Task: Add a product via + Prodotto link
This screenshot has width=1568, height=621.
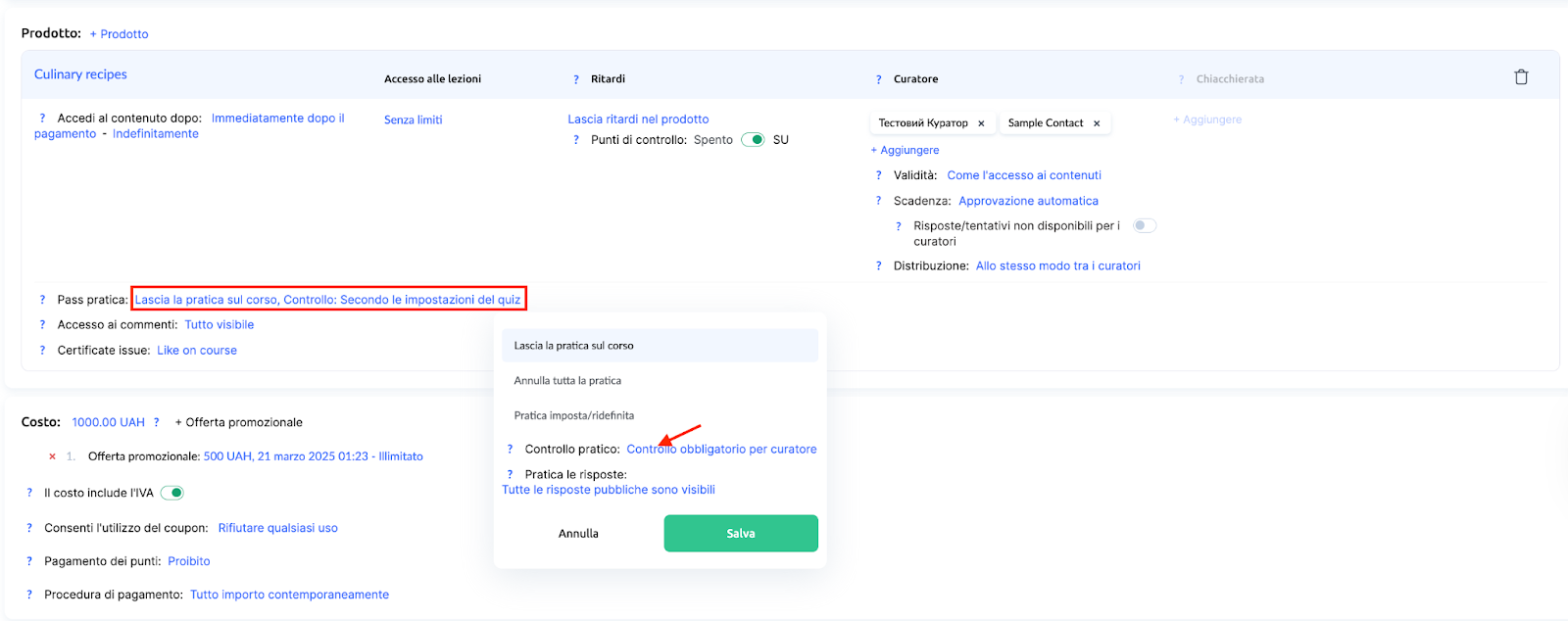Action: (119, 34)
